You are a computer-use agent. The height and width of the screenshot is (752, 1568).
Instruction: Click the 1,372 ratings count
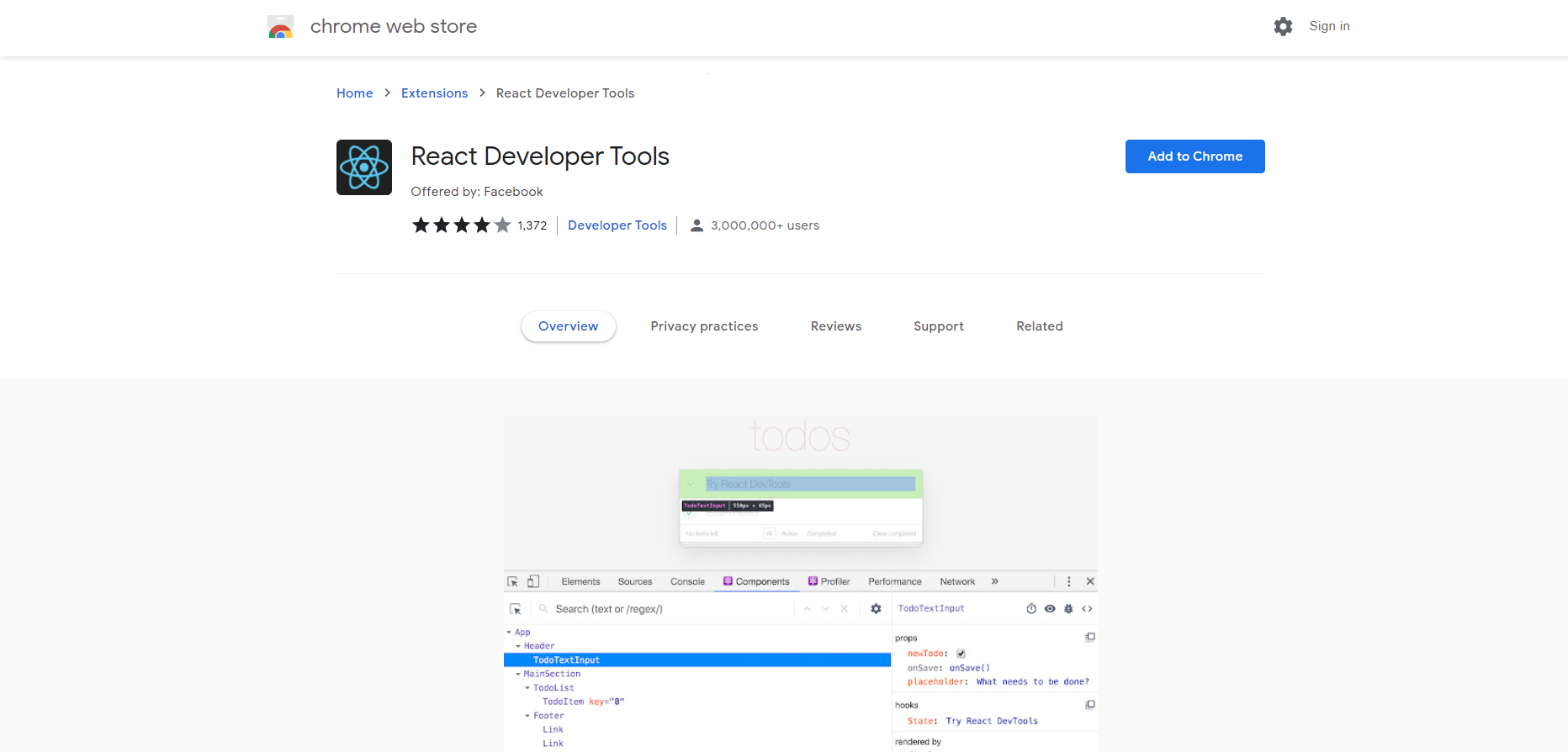point(532,225)
